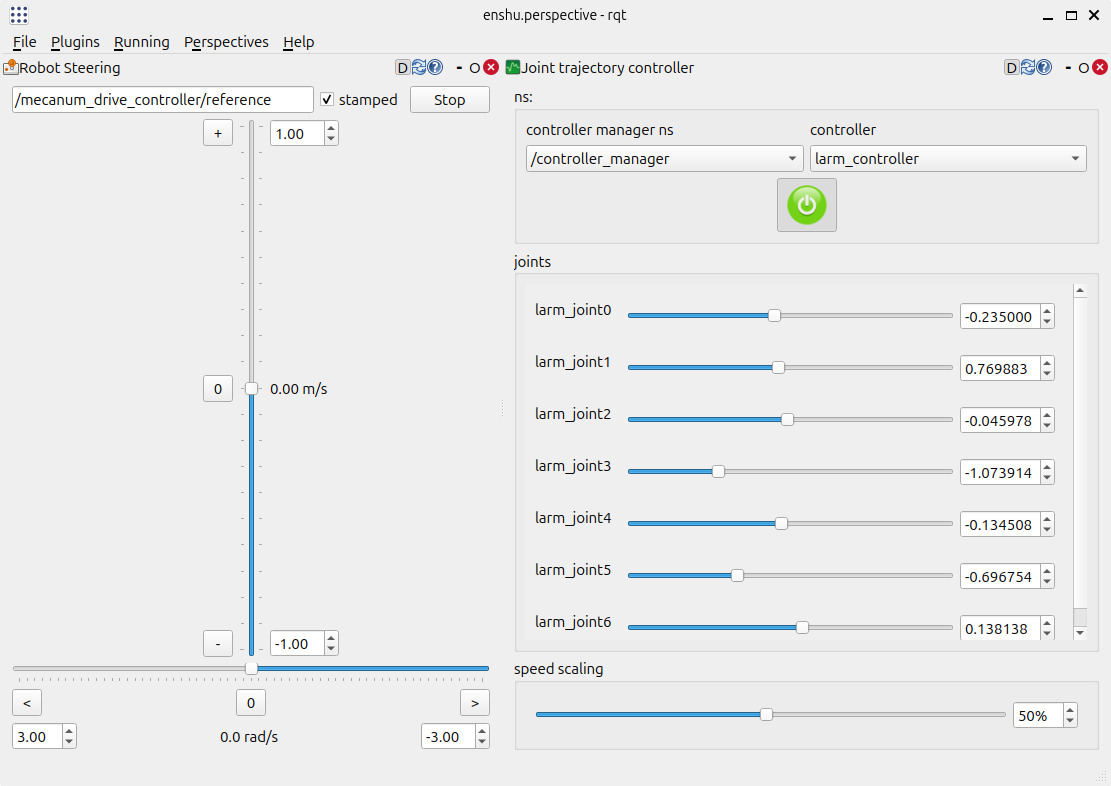Open the Perspectives menu
This screenshot has height=786, width=1111.
(226, 42)
